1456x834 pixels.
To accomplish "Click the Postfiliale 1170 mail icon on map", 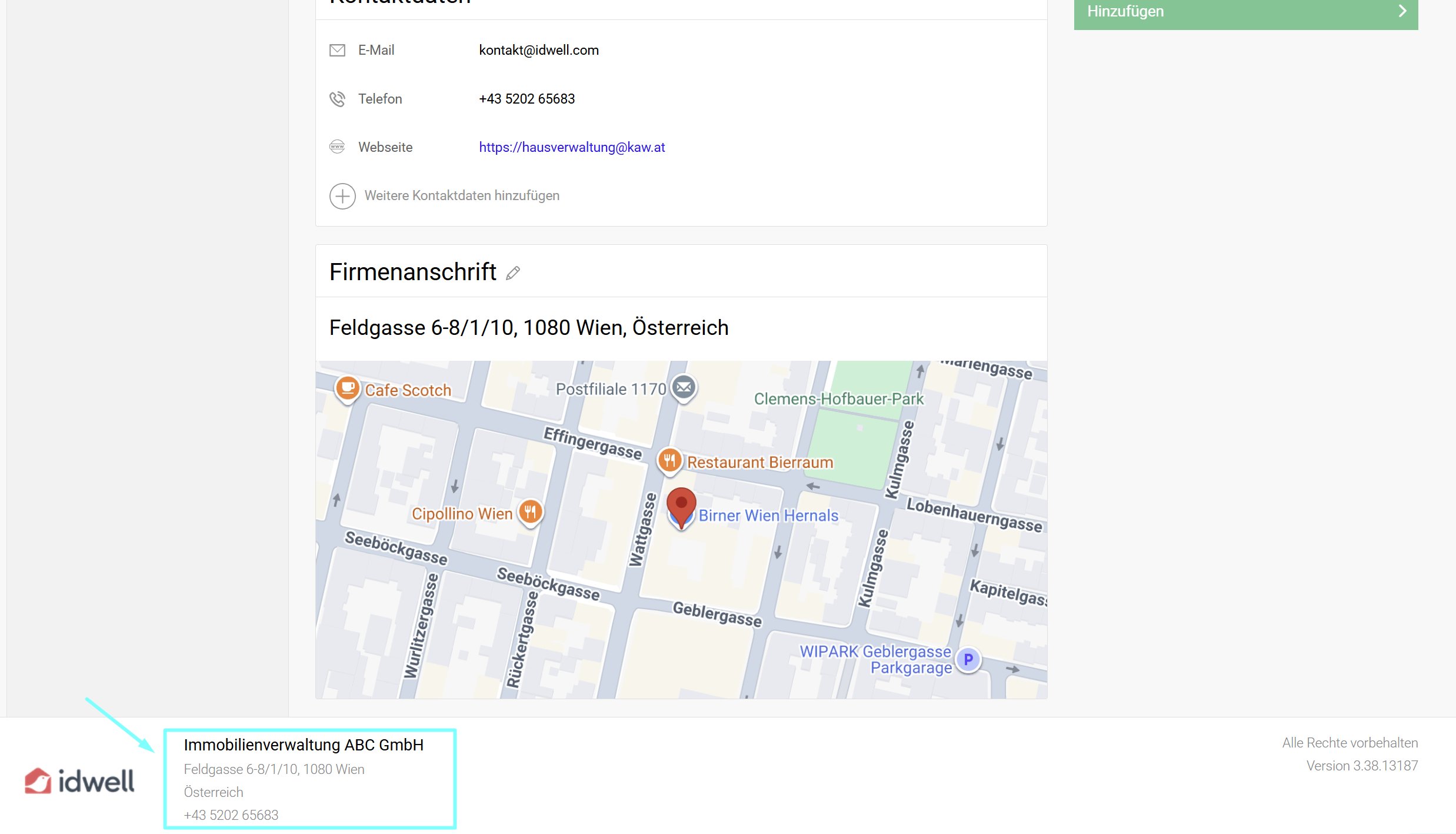I will (684, 388).
